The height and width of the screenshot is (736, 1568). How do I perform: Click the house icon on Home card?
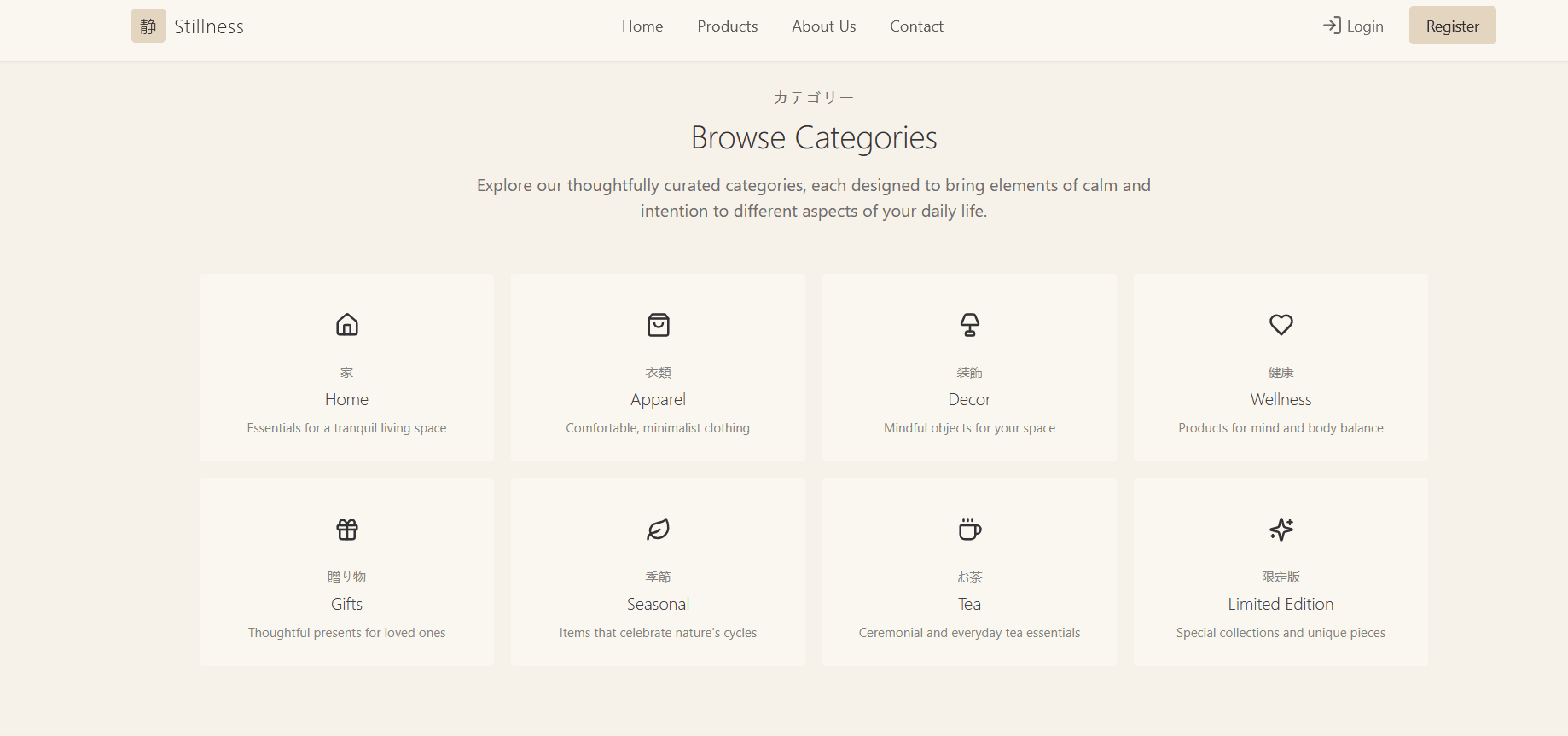pos(347,325)
